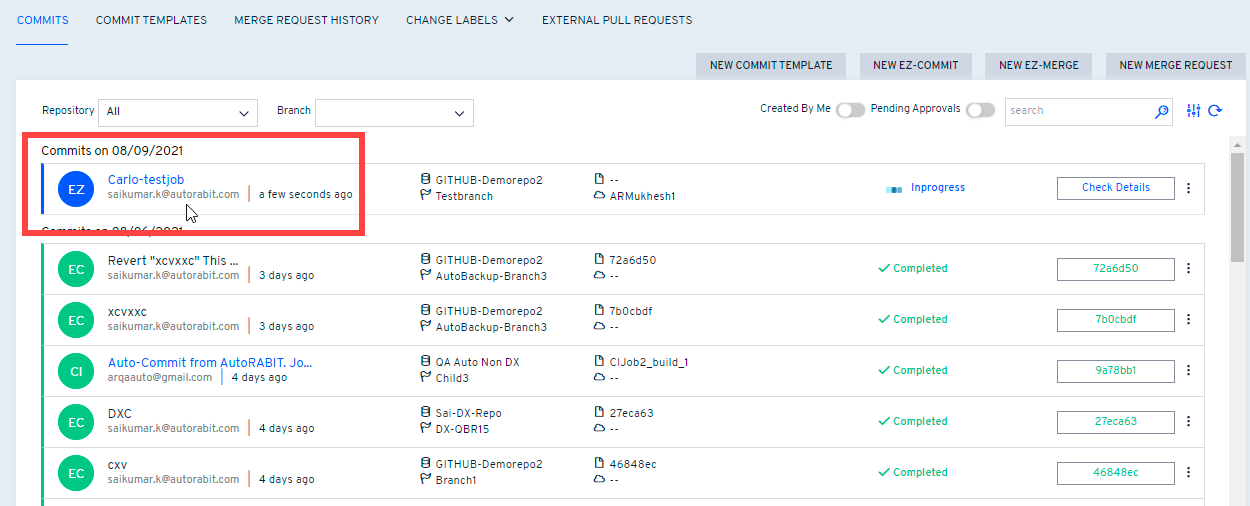Expand the Change Labels menu

[x=460, y=20]
